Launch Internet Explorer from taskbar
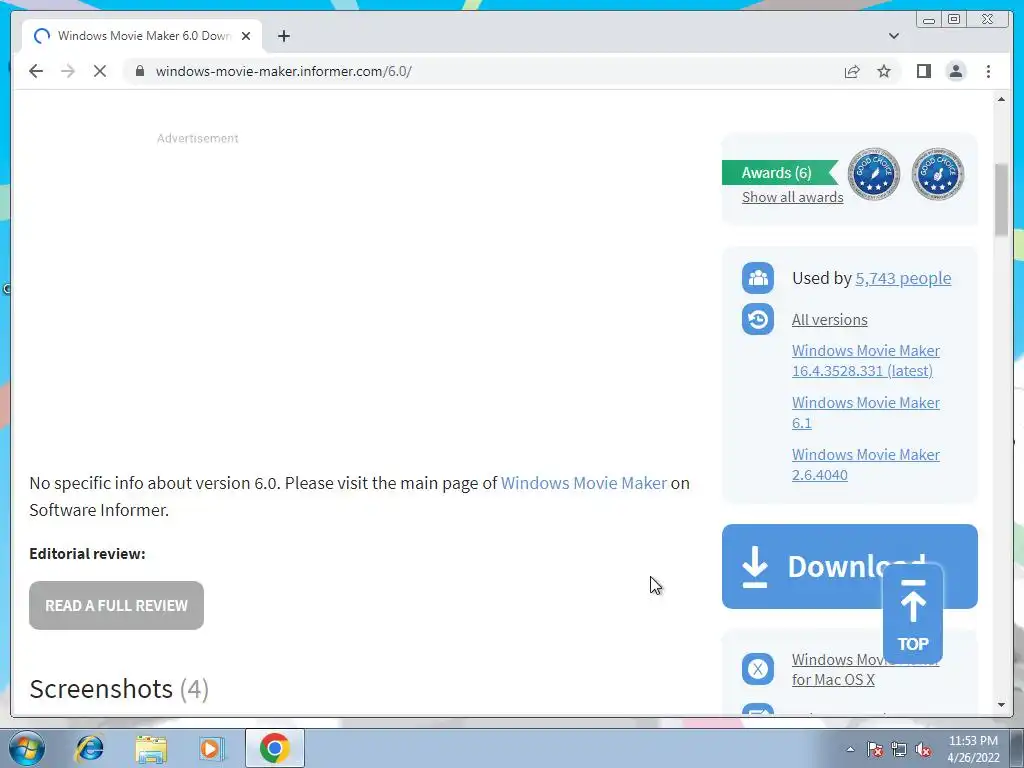1024x768 pixels. [89, 748]
